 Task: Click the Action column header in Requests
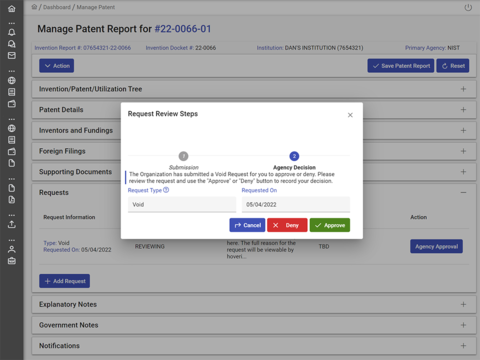coord(418,217)
